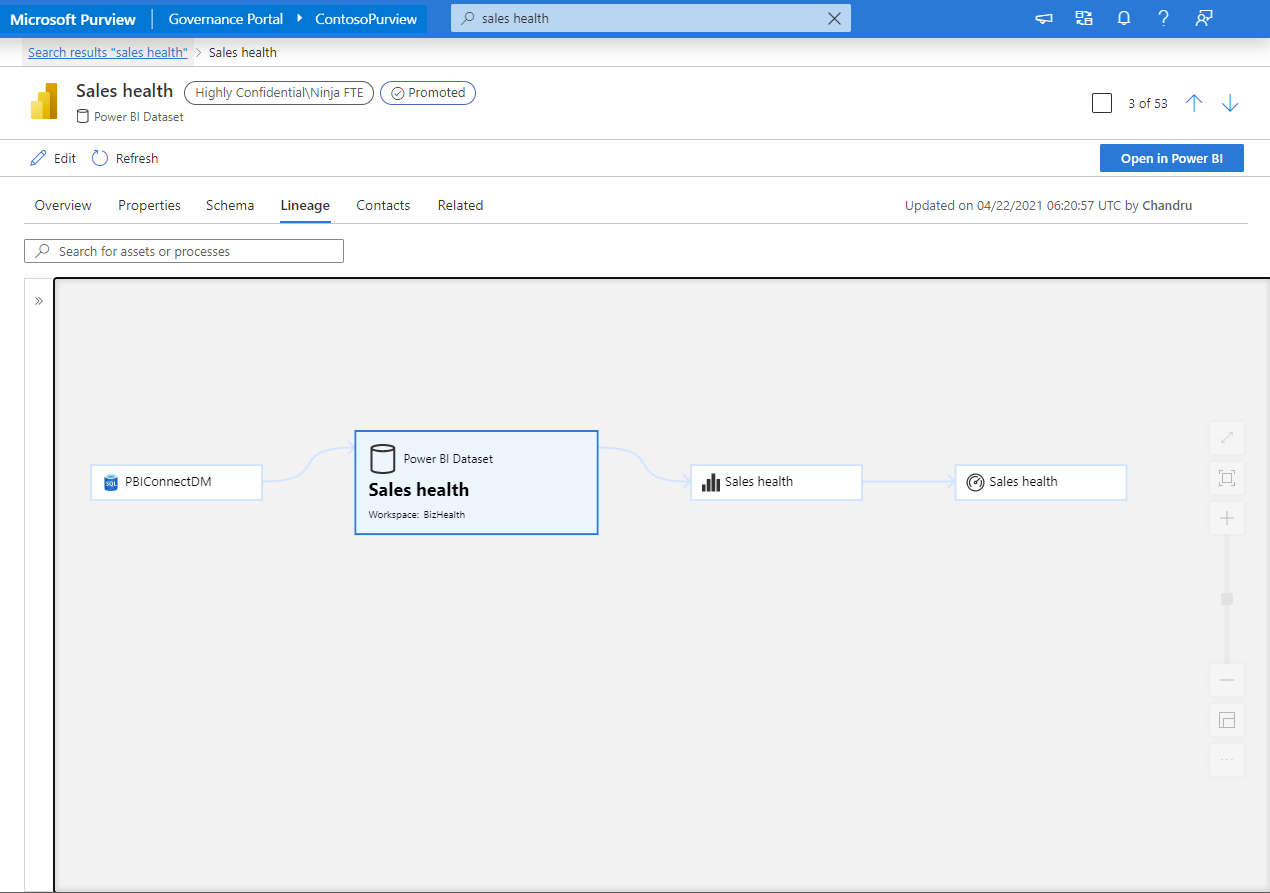This screenshot has height=893, width=1270.
Task: Click the Microsoft Purview title
Action: [x=73, y=19]
